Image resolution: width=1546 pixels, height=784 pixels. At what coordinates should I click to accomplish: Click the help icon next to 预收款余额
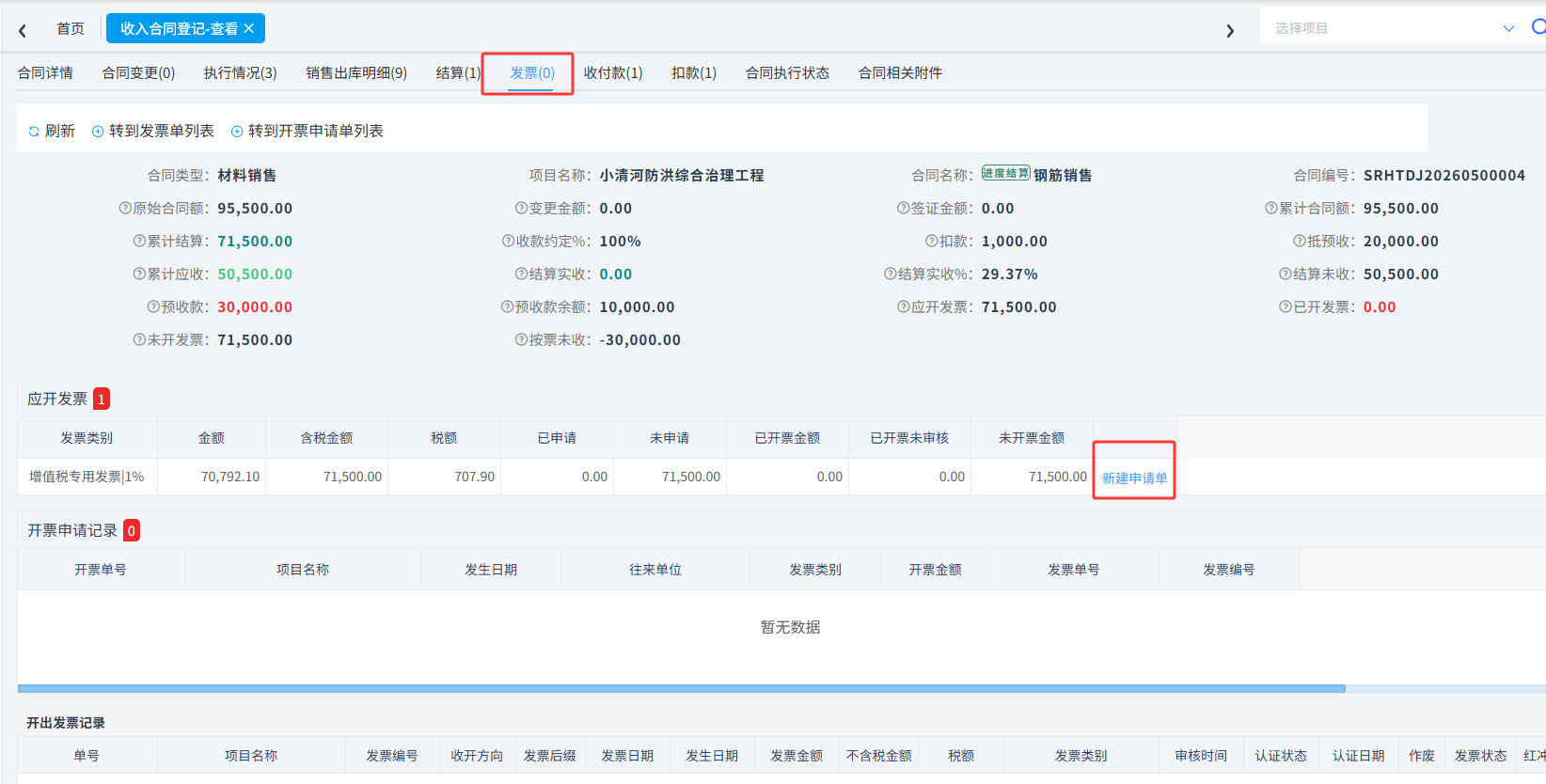(x=508, y=306)
